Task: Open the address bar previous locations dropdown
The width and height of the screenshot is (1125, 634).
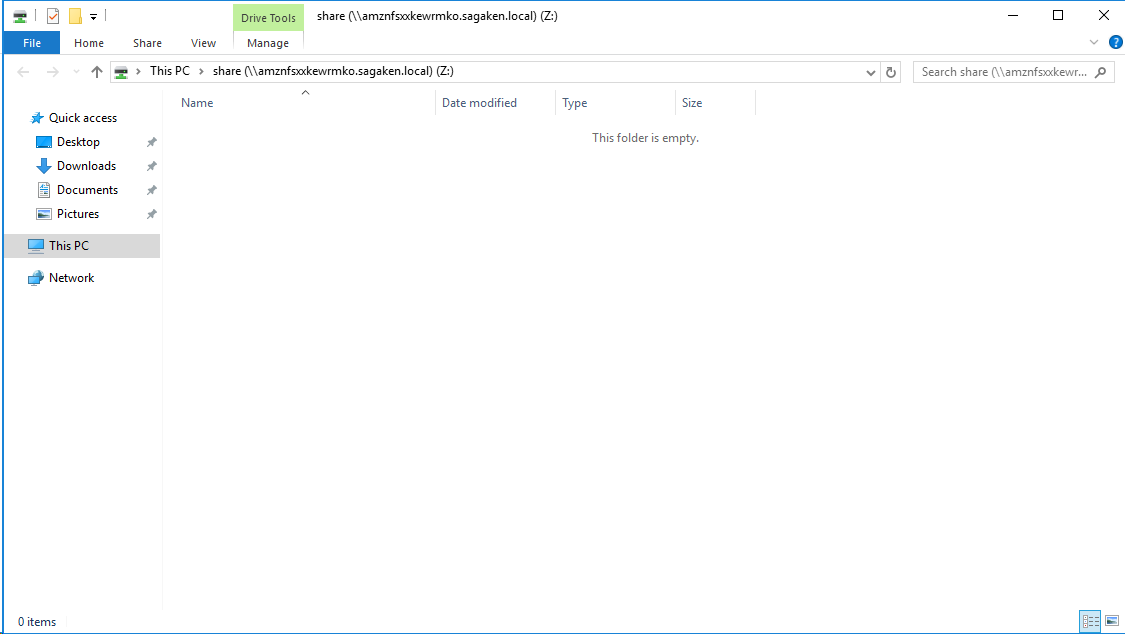Action: coord(870,72)
